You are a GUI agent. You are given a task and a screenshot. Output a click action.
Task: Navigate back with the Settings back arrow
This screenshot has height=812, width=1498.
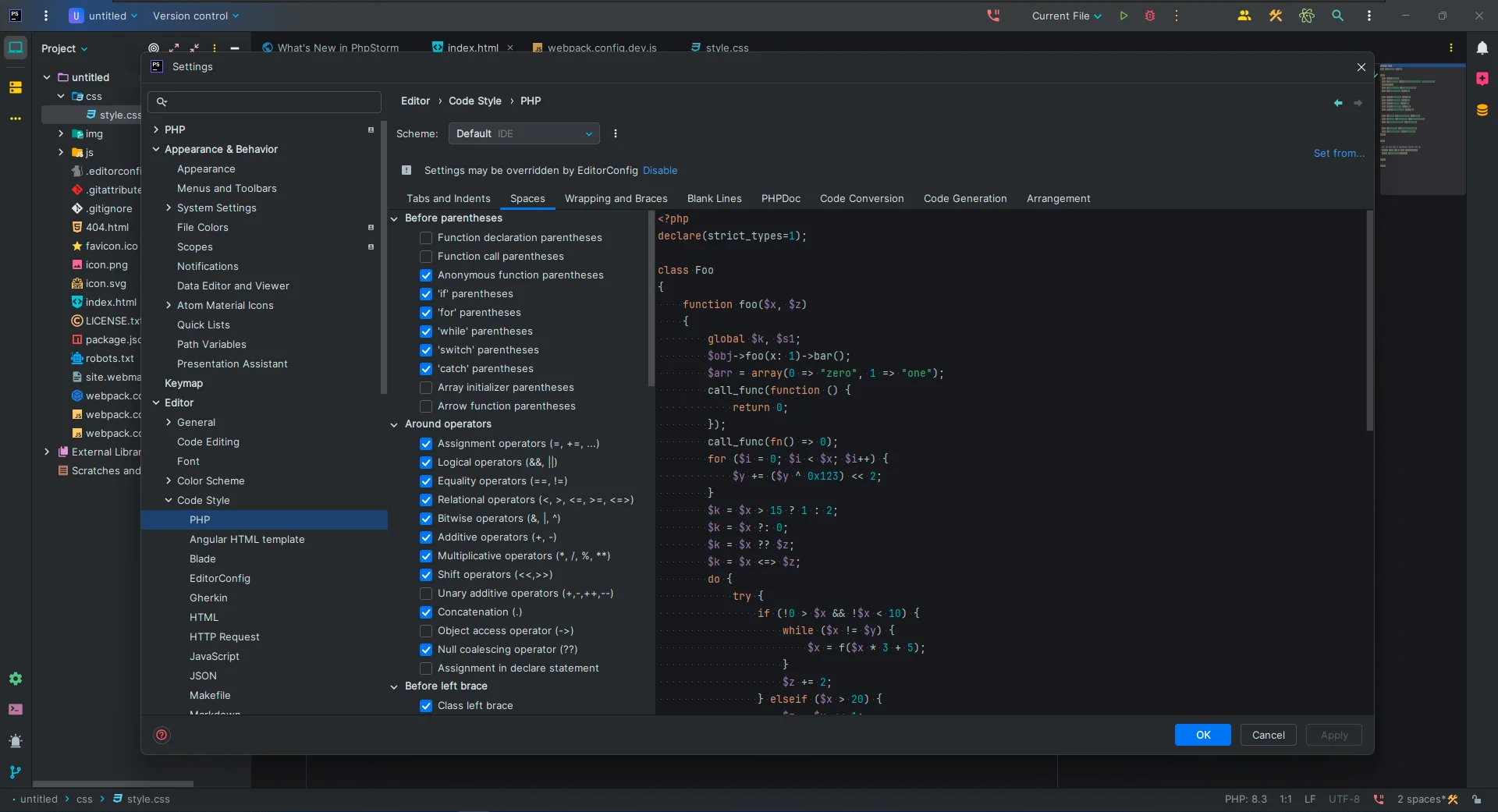pyautogui.click(x=1338, y=103)
